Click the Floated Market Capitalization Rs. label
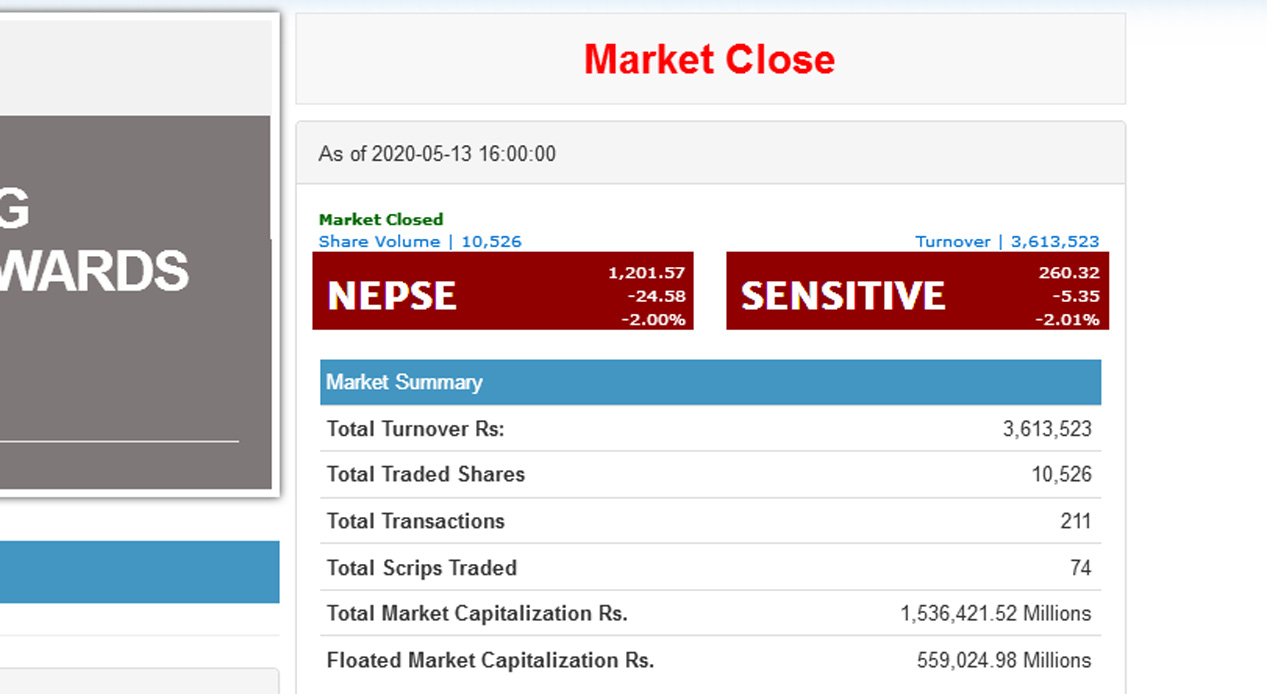This screenshot has height=694, width=1267. (490, 660)
